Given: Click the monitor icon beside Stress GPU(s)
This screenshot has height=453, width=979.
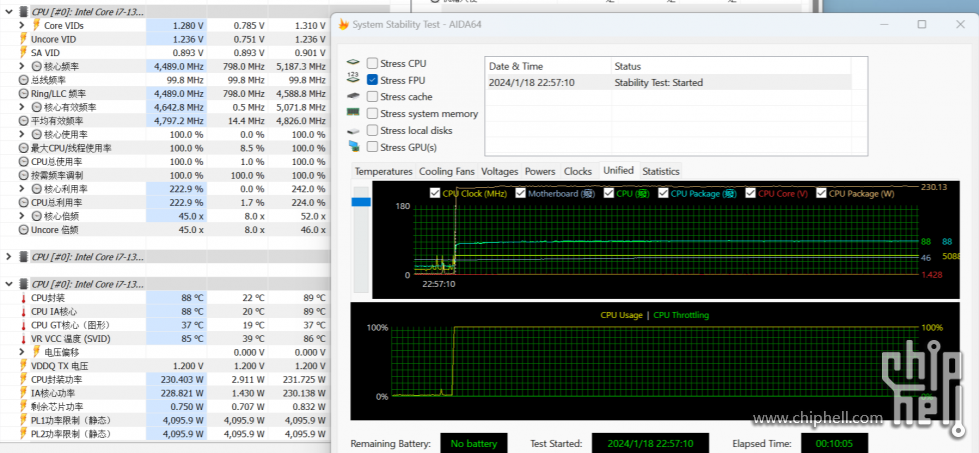Looking at the screenshot, I should (x=353, y=147).
